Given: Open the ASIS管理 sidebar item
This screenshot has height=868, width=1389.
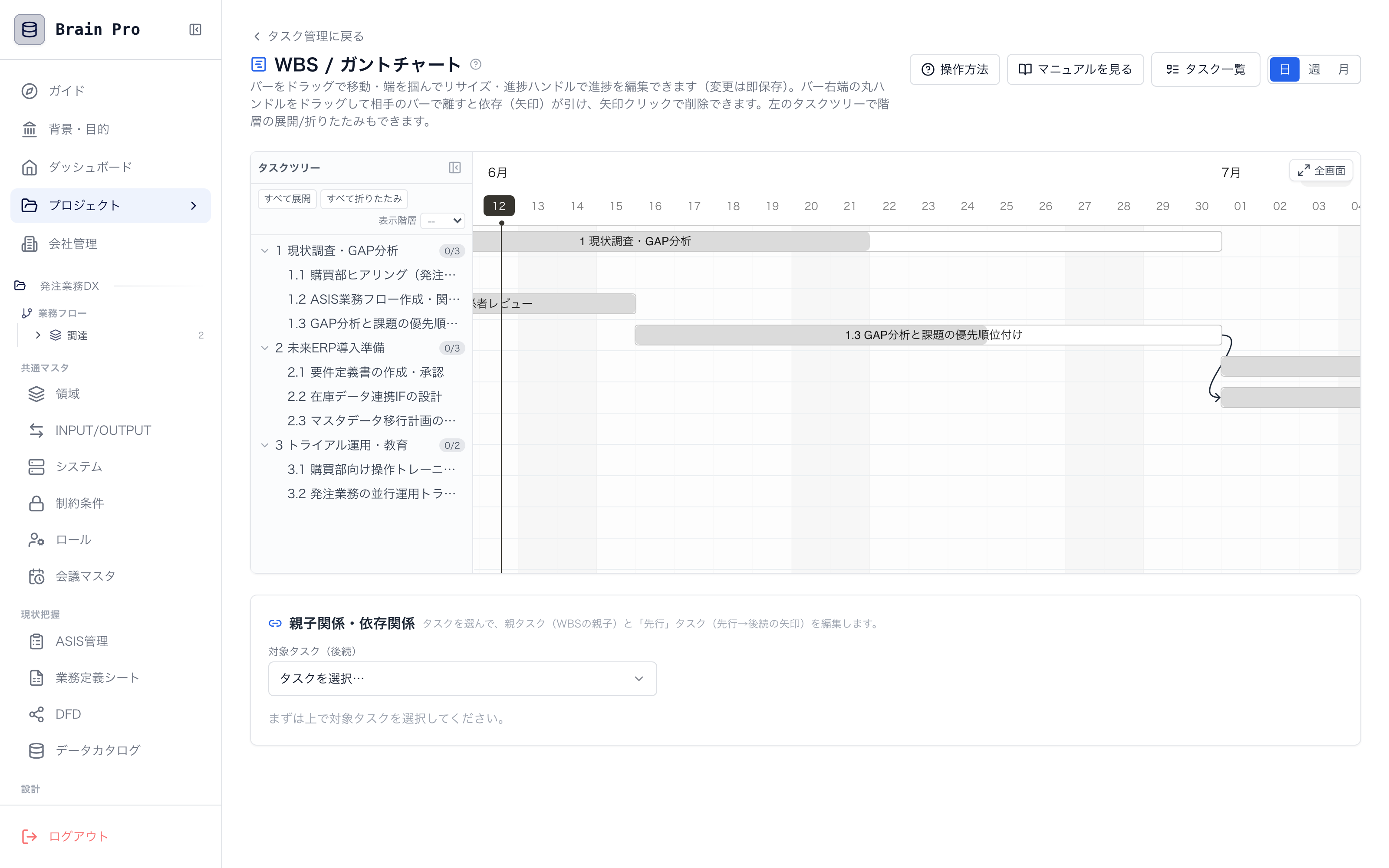Looking at the screenshot, I should (x=110, y=641).
